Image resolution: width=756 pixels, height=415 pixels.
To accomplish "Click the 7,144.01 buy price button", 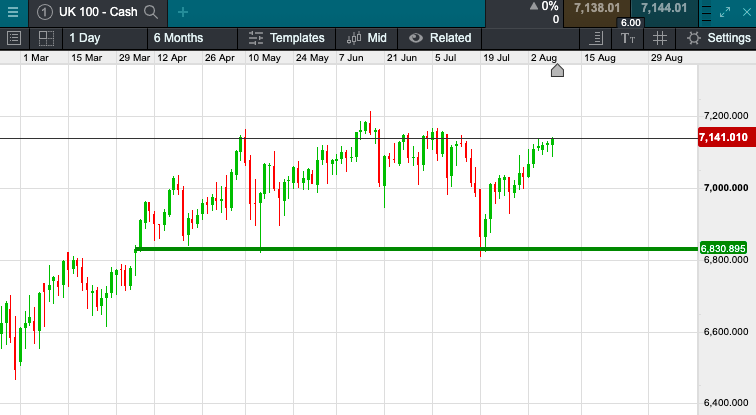I will [664, 9].
